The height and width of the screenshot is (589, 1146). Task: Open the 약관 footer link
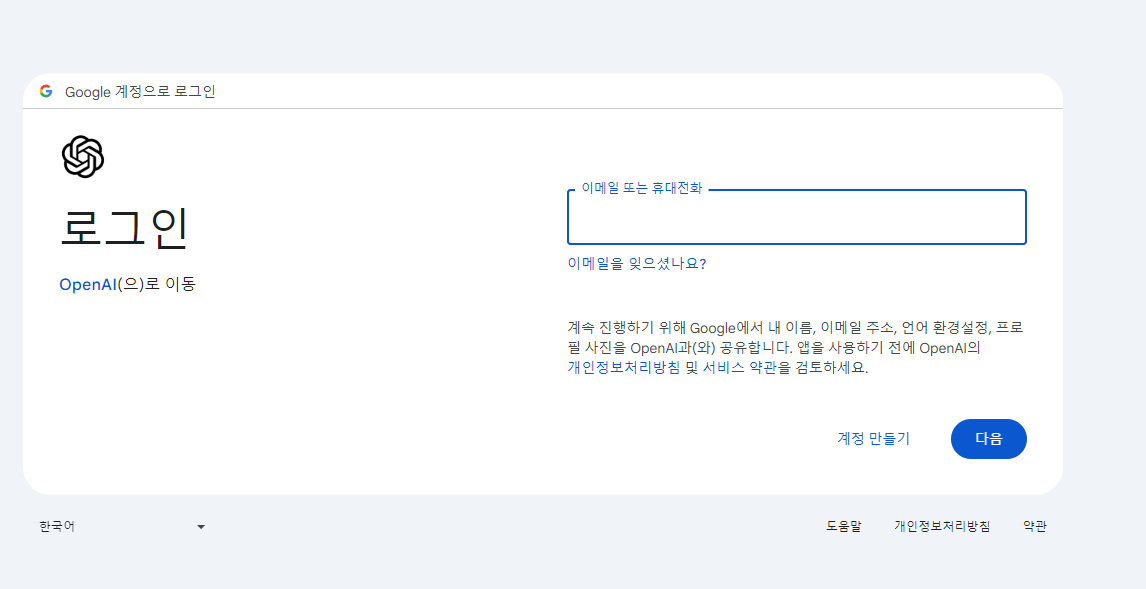pyautogui.click(x=1035, y=526)
